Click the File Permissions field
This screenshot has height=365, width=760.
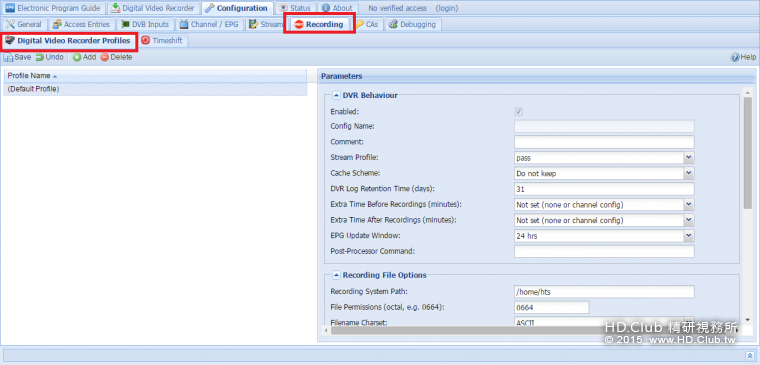click(552, 307)
